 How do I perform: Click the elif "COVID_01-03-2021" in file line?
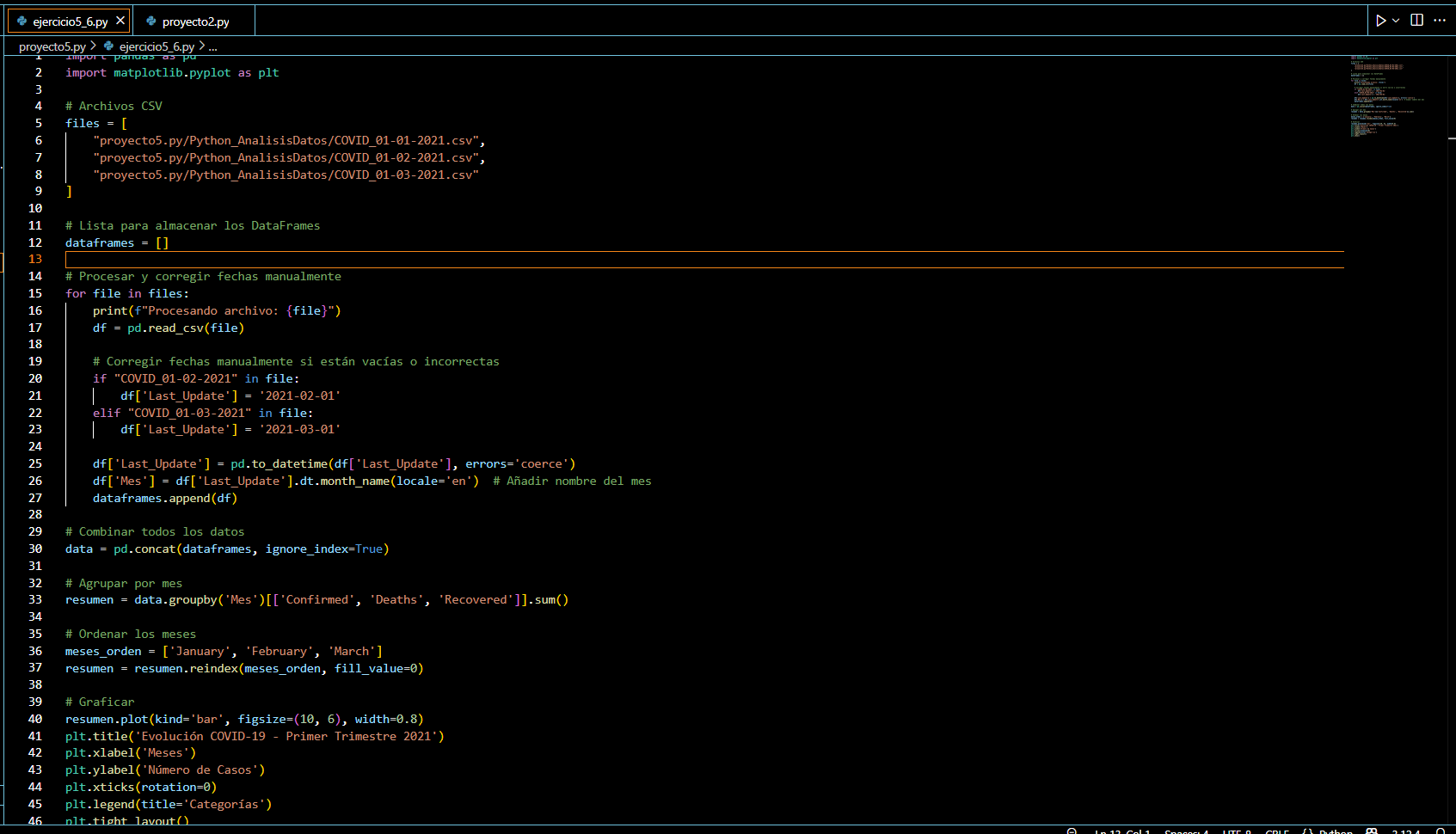203,413
